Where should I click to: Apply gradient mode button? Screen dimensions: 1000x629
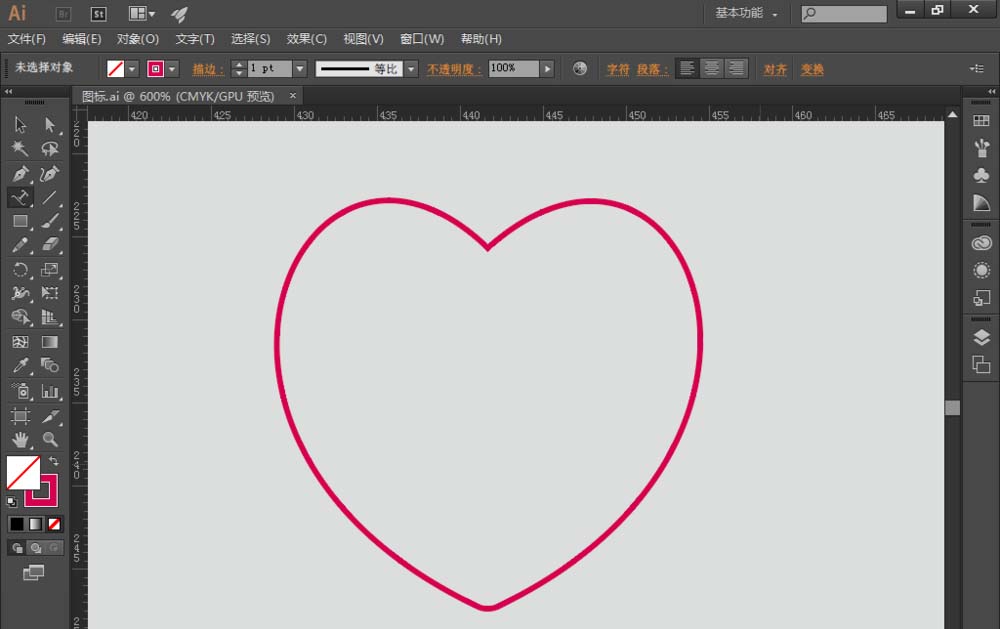coord(36,524)
